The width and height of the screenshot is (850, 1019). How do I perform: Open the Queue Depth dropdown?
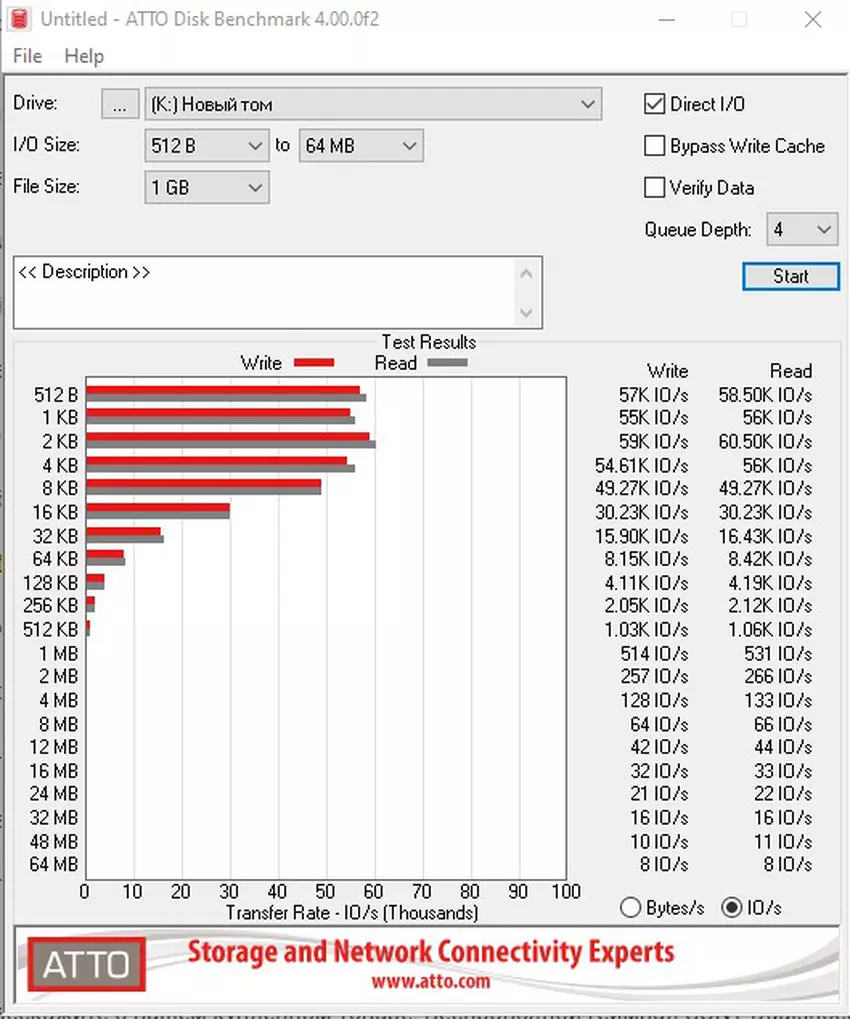823,230
